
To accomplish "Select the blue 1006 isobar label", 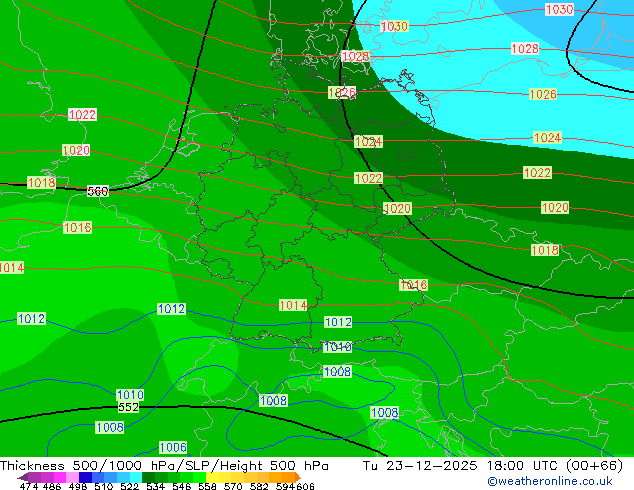I will [173, 448].
